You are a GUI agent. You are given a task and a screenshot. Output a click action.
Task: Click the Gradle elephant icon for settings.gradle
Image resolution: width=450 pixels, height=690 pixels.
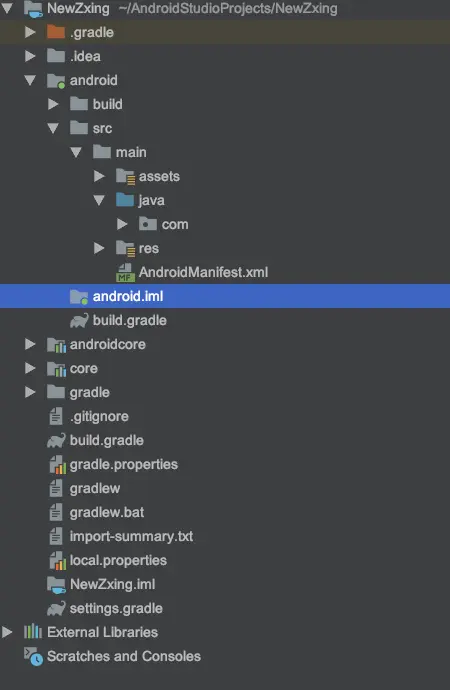coord(56,608)
